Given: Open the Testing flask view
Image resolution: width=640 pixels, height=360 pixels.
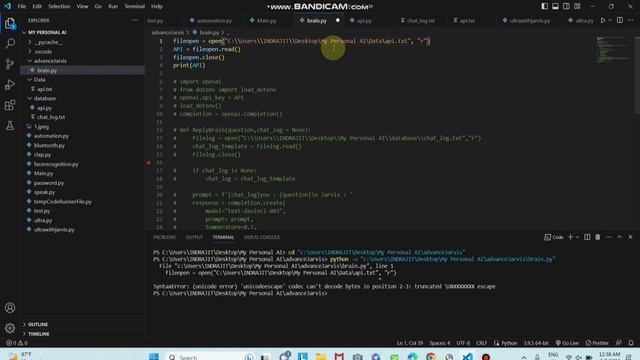Looking at the screenshot, I should [10, 125].
